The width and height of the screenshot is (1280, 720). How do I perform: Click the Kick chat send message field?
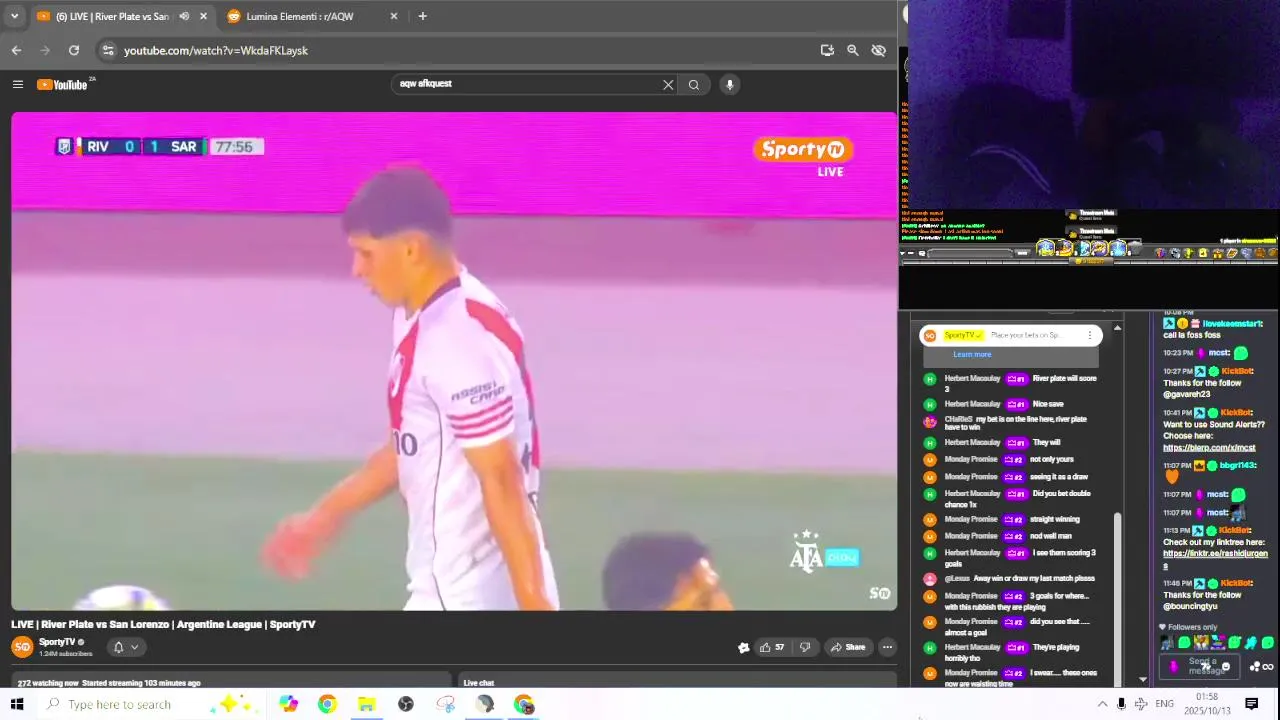point(1201,666)
